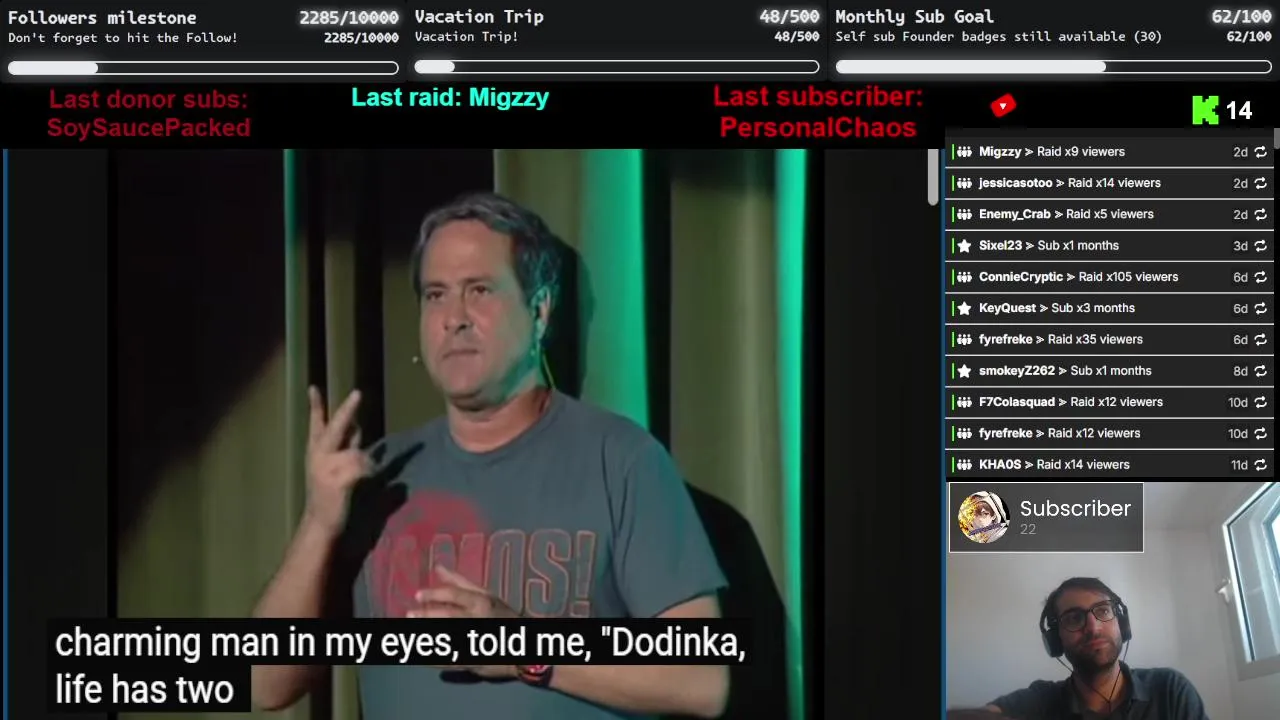Click the Subscriber label in the widget
Viewport: 1280px width, 720px height.
[1075, 509]
